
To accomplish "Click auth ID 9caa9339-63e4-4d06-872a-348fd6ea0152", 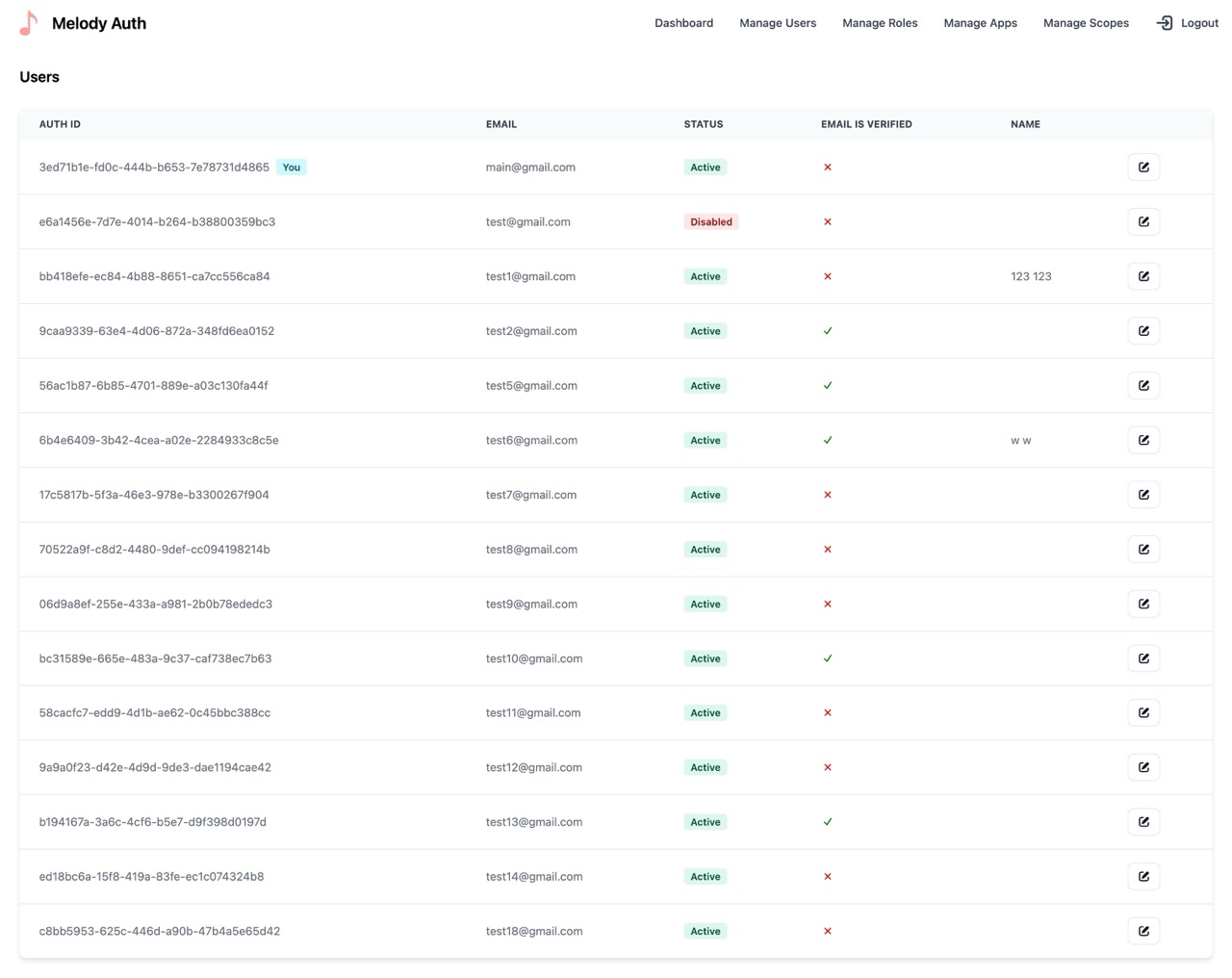I will click(x=157, y=331).
